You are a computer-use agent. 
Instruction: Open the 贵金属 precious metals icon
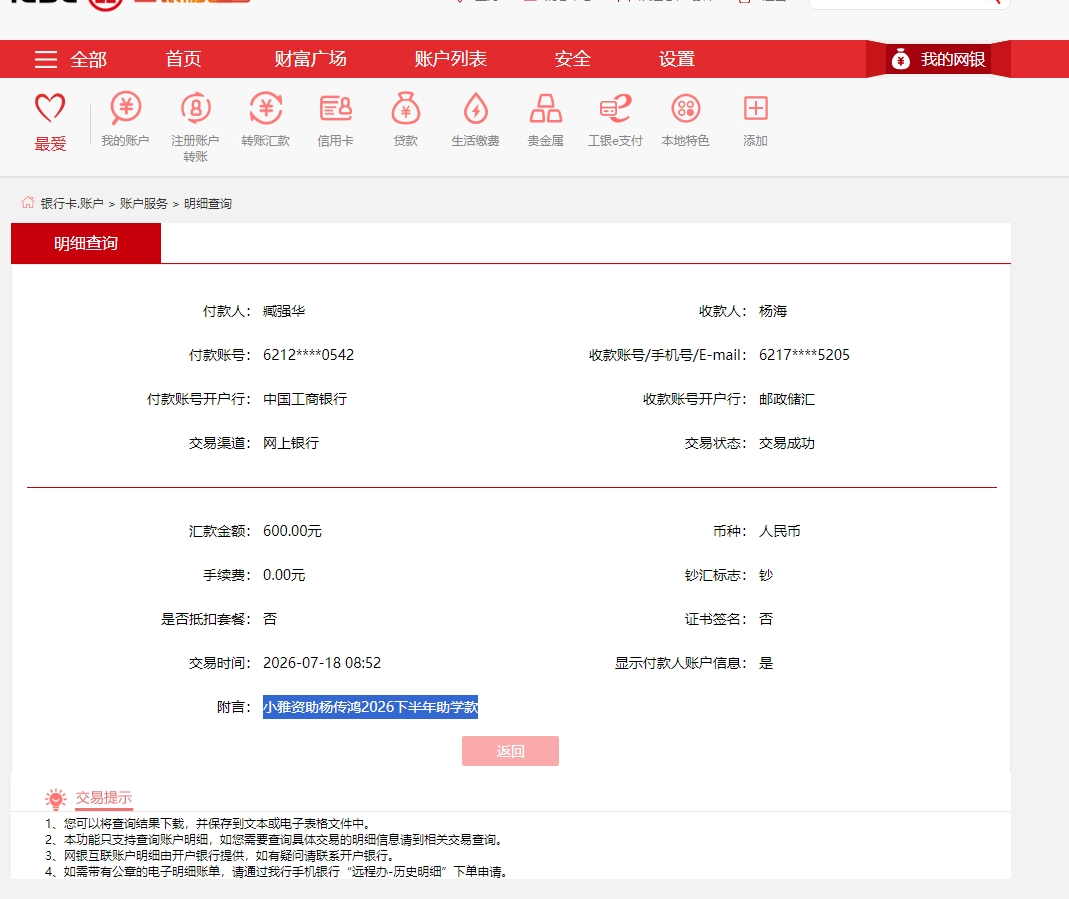[x=545, y=108]
